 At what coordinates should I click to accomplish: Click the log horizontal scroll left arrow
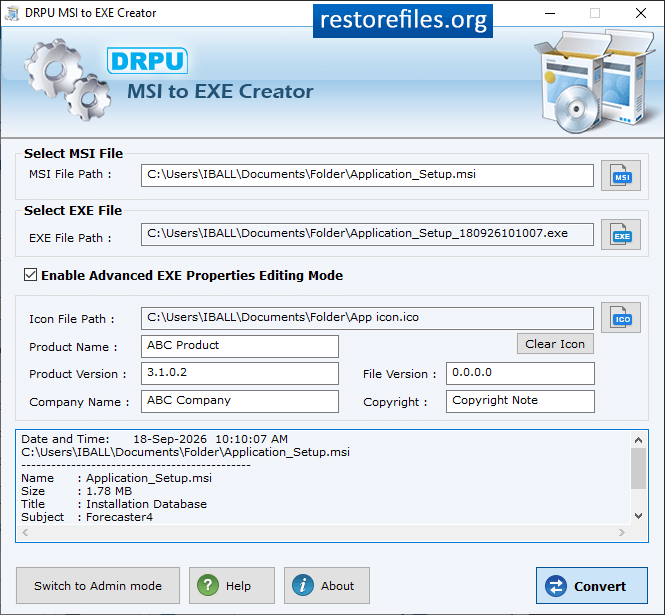click(25, 532)
